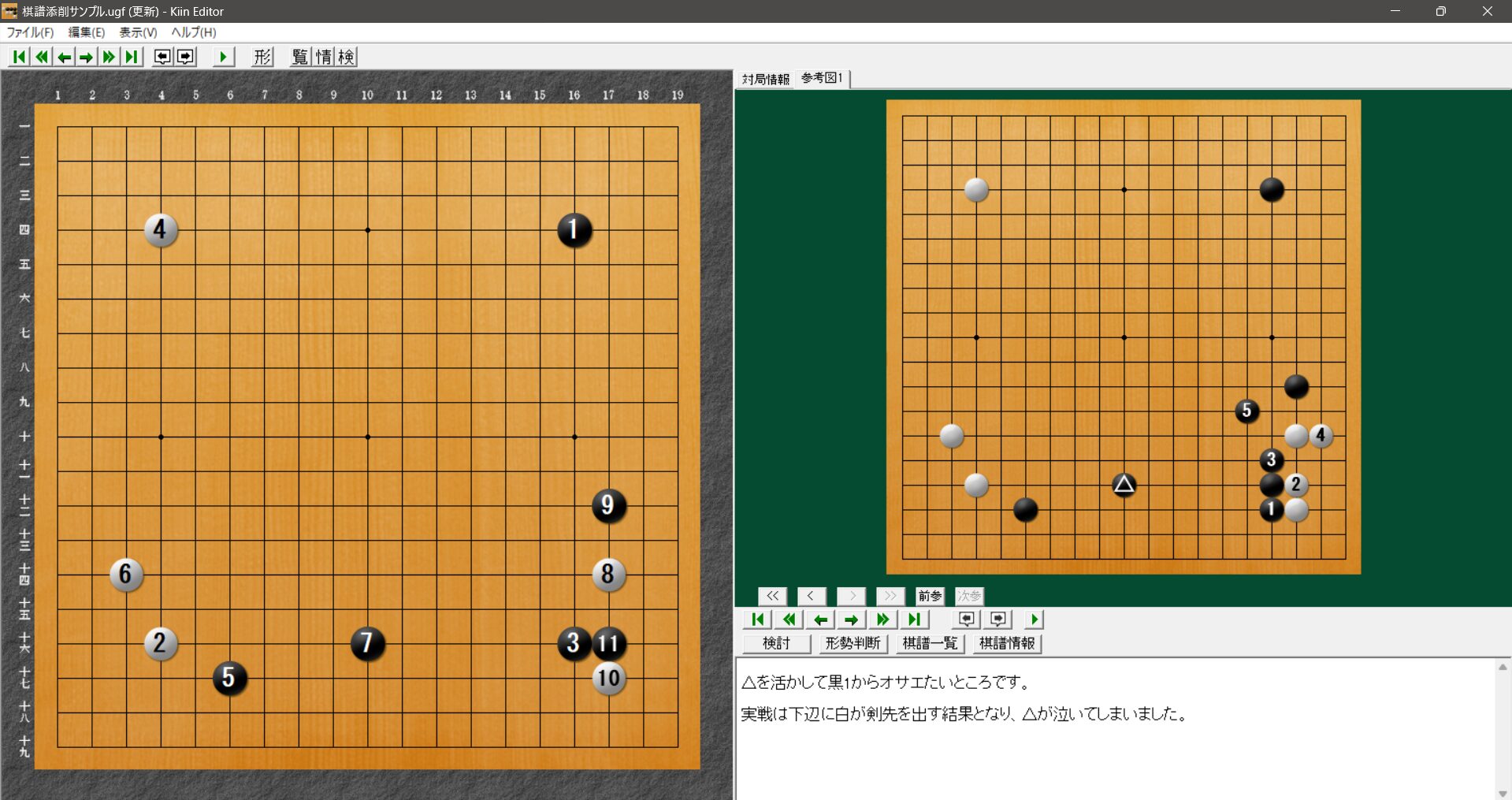Click the 形勢判断 button
Viewport: 1512px width, 800px height.
[x=853, y=643]
